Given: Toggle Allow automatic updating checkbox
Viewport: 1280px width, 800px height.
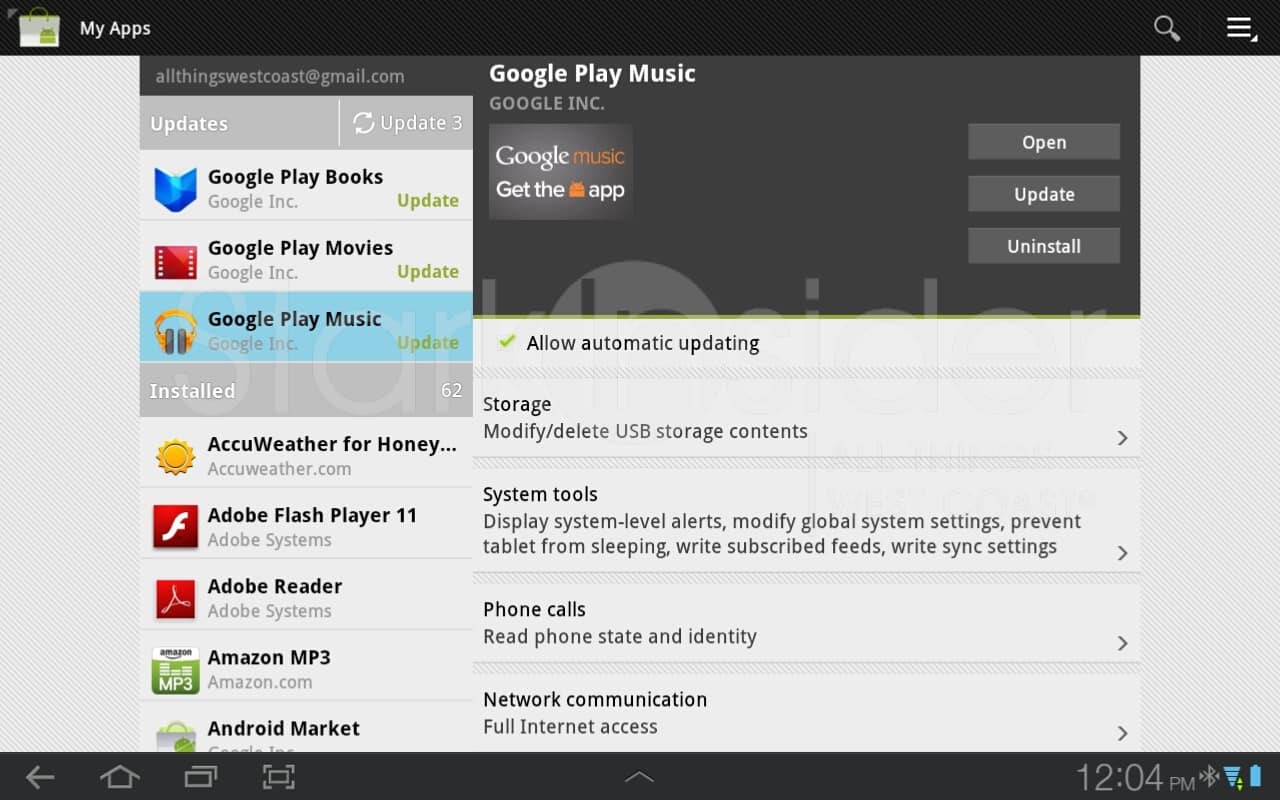Looking at the screenshot, I should coord(508,343).
